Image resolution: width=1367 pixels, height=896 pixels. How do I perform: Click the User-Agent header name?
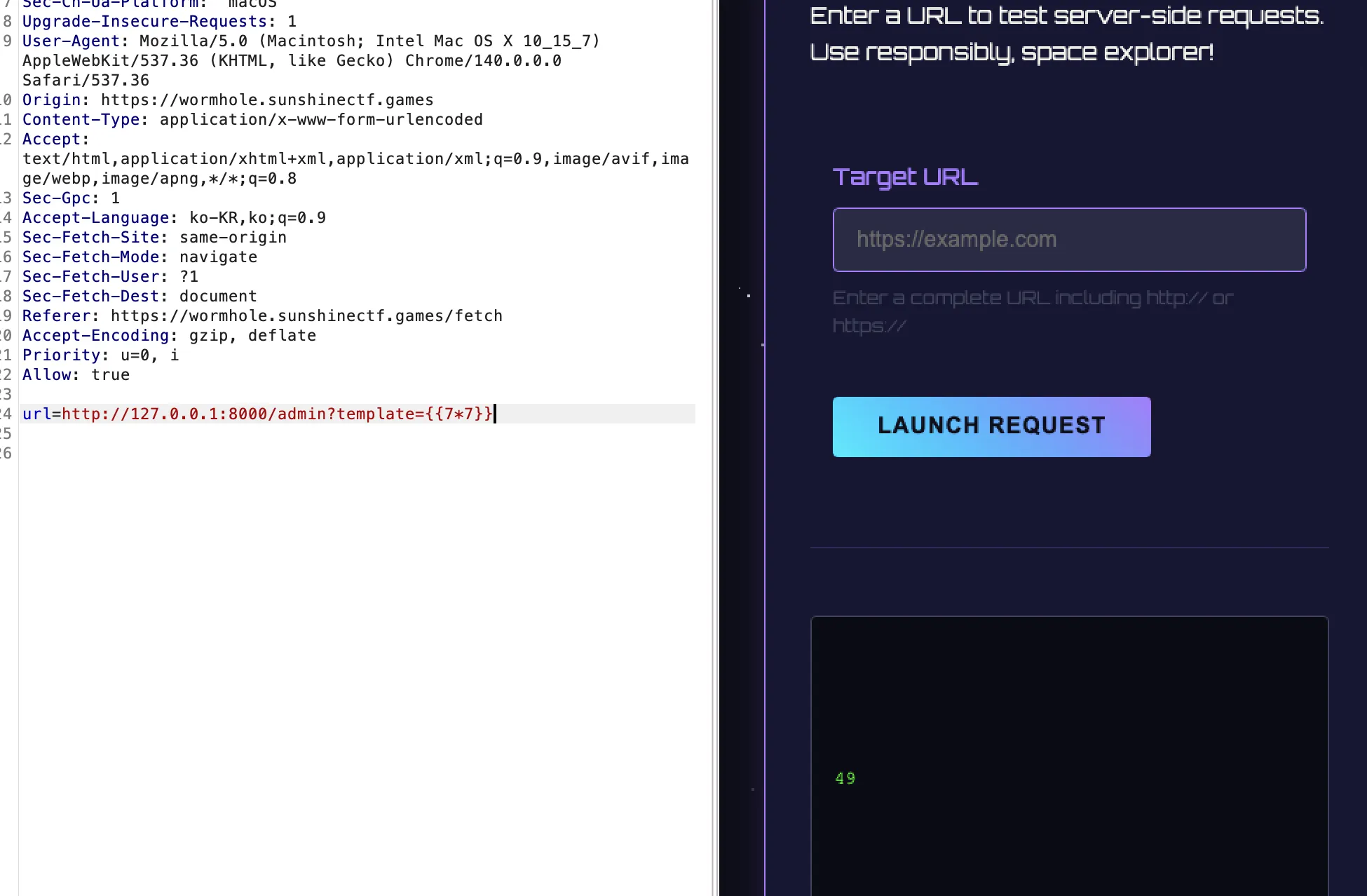(70, 41)
